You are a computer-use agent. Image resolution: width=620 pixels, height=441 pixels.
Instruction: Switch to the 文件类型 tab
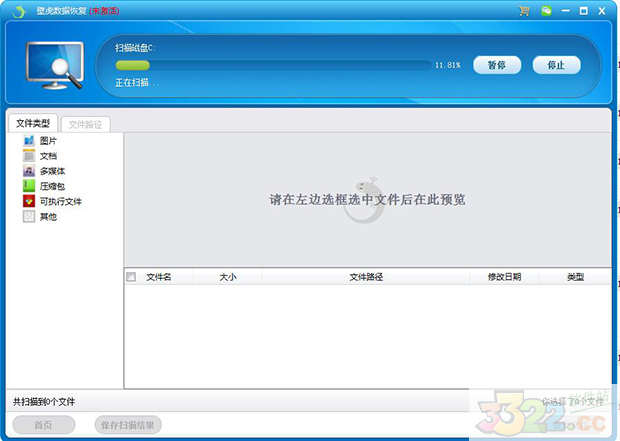click(33, 123)
